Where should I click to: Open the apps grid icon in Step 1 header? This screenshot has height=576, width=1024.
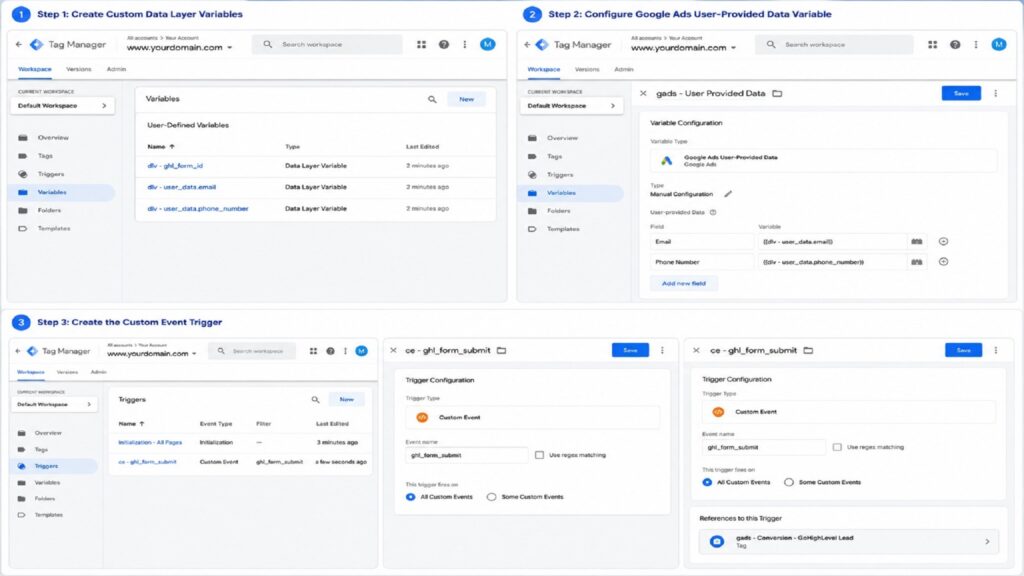point(421,44)
